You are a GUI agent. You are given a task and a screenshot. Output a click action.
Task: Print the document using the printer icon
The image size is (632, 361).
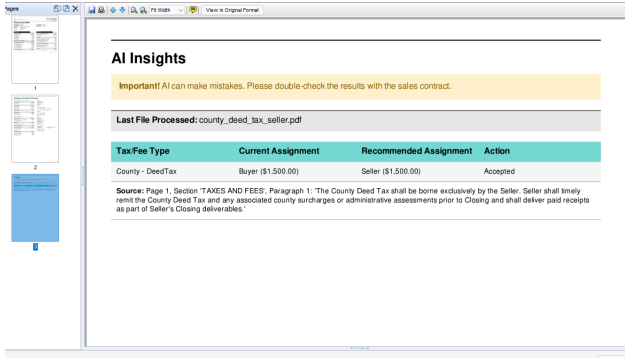coord(102,10)
